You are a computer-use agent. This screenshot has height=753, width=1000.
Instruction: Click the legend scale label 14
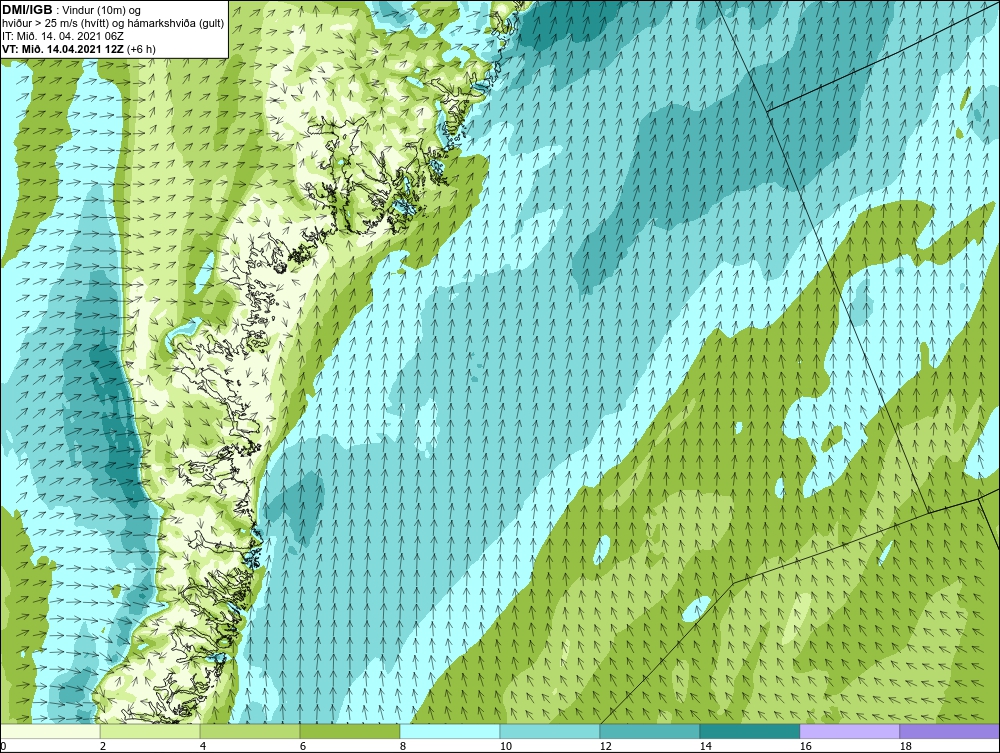pos(705,746)
